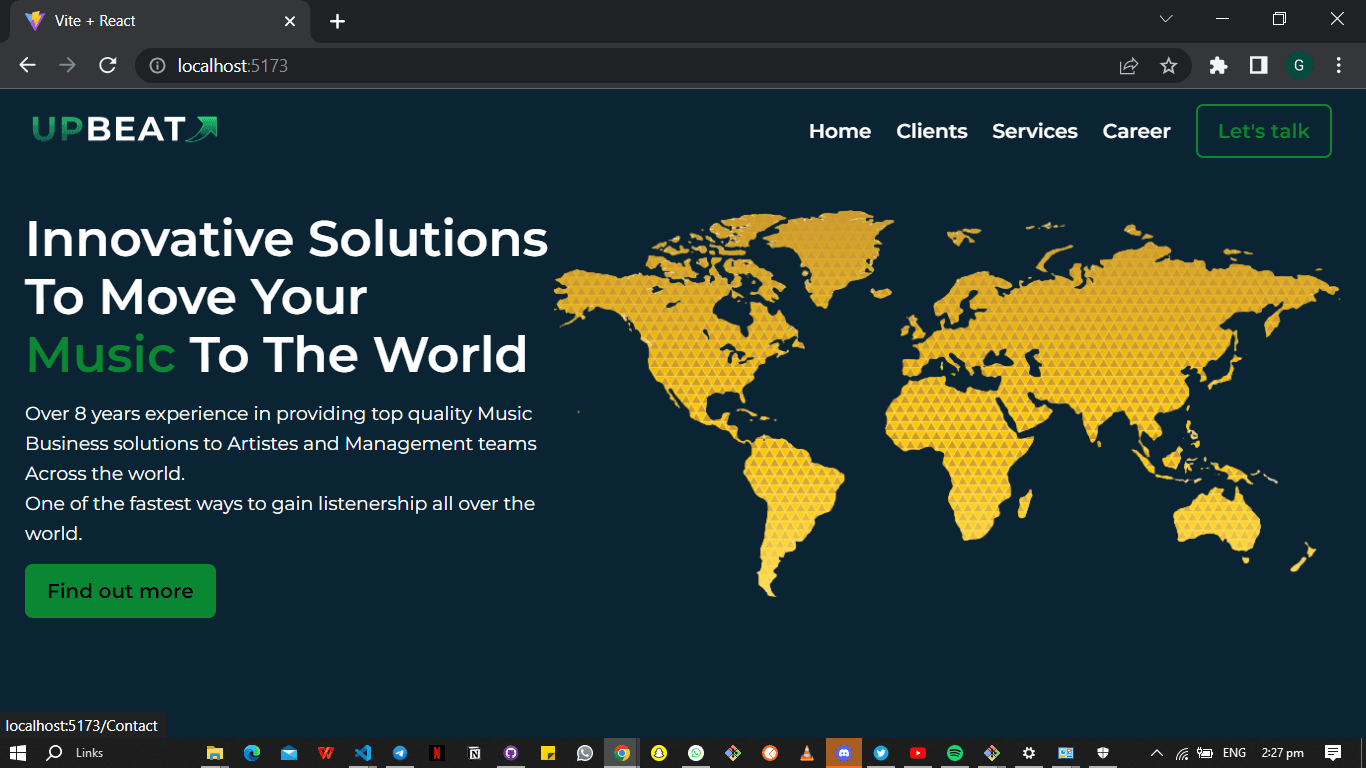
Task: Open Twitter from the taskbar
Action: 881,753
